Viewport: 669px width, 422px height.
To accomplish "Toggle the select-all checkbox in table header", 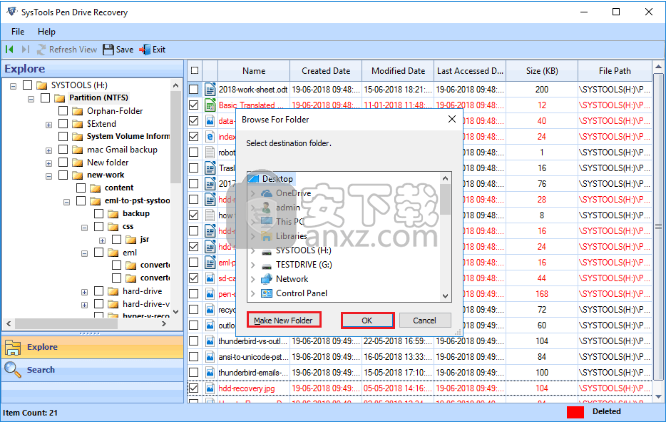I will click(195, 71).
